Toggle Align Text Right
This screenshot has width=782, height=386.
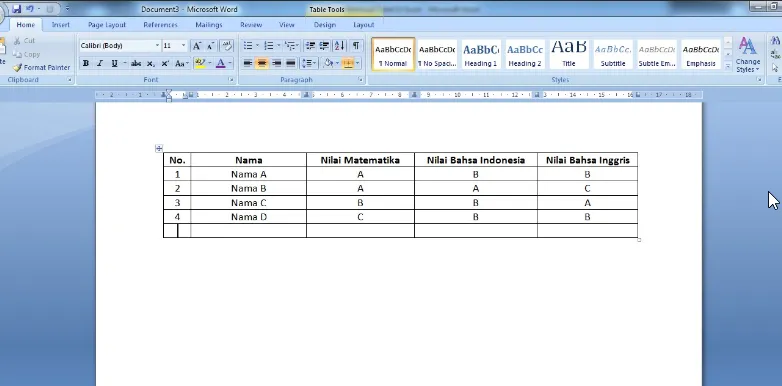[276, 63]
